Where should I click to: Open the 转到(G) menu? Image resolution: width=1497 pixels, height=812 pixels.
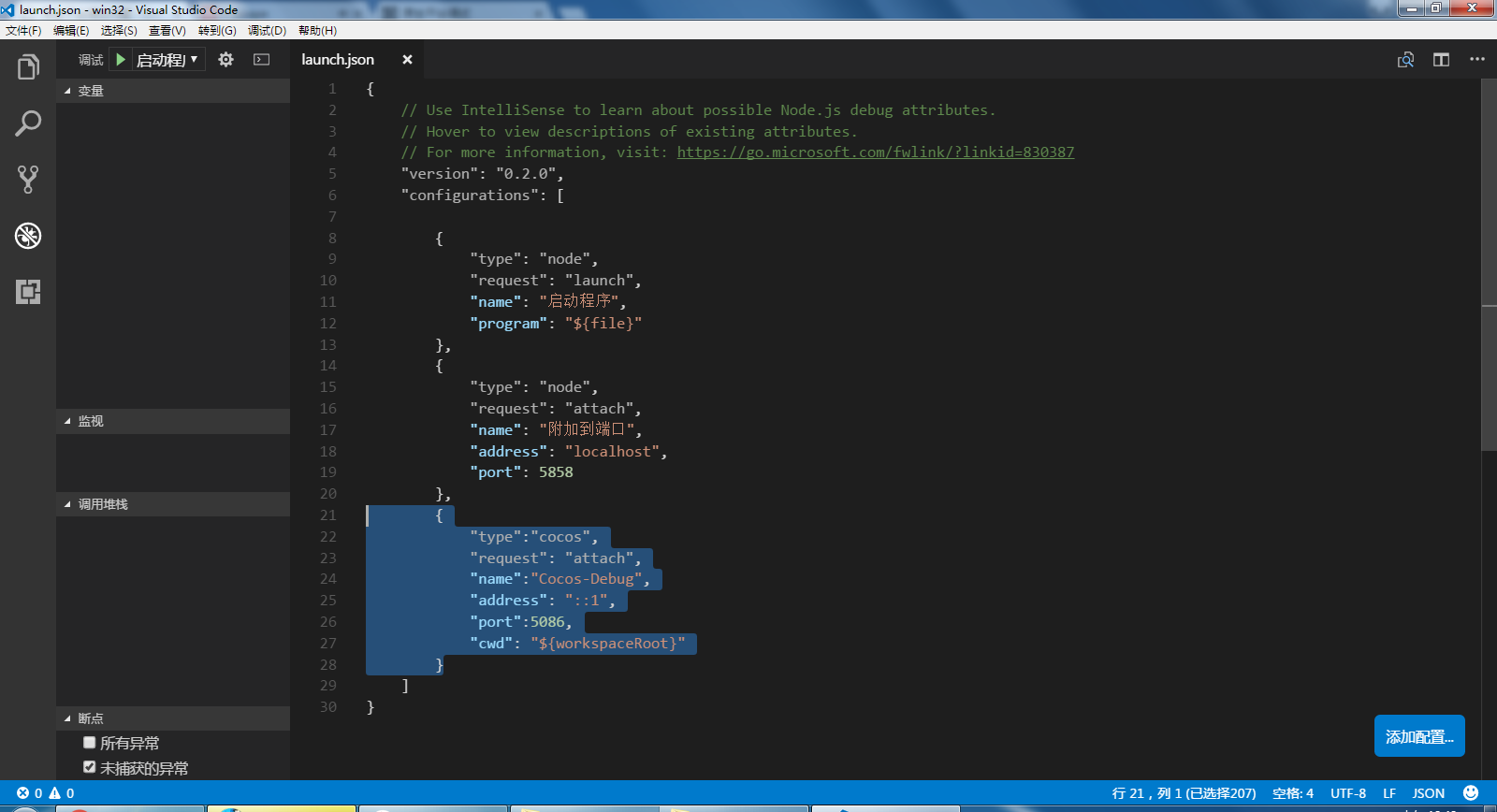coord(217,31)
